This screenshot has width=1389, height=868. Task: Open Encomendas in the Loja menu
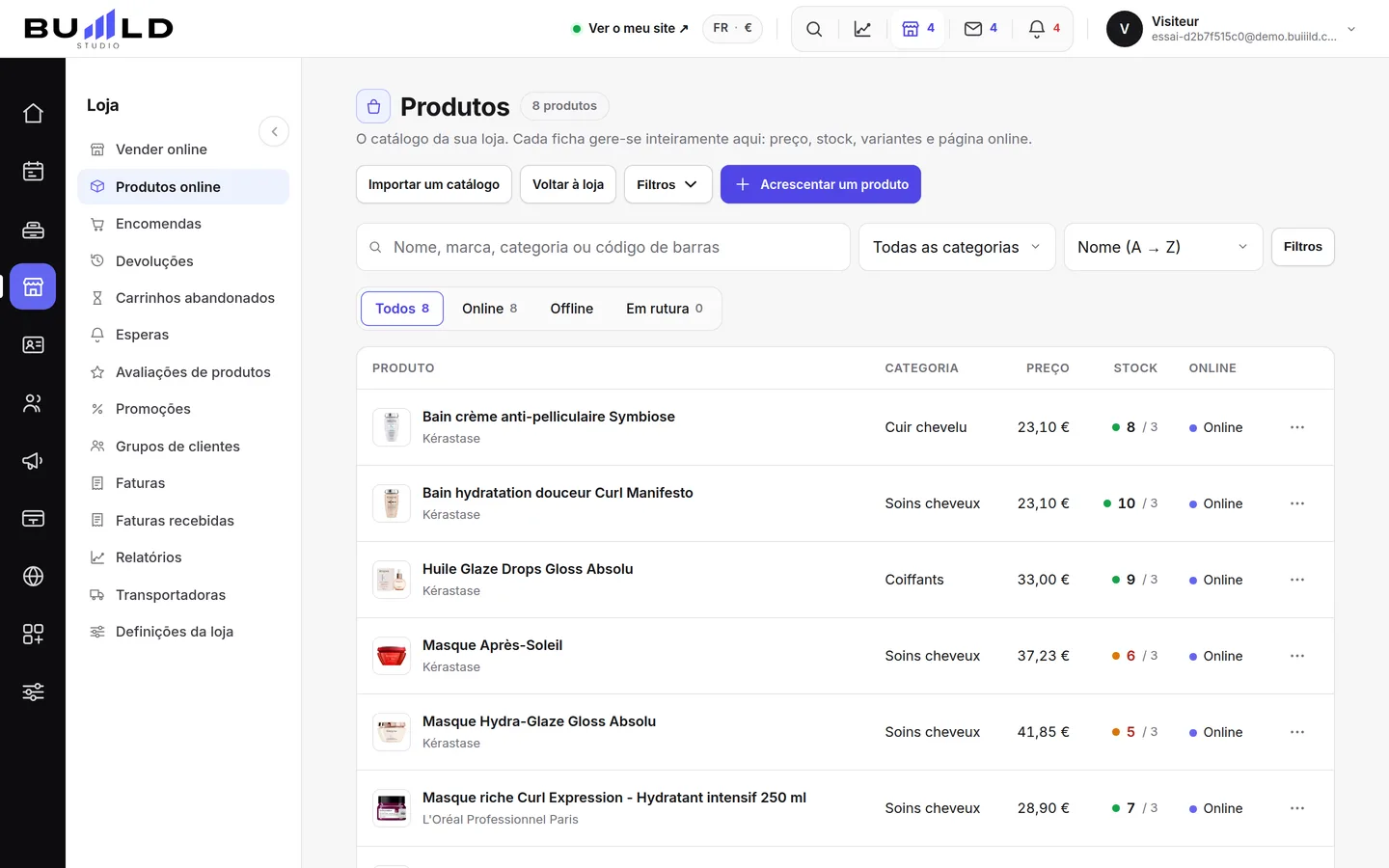183,224
